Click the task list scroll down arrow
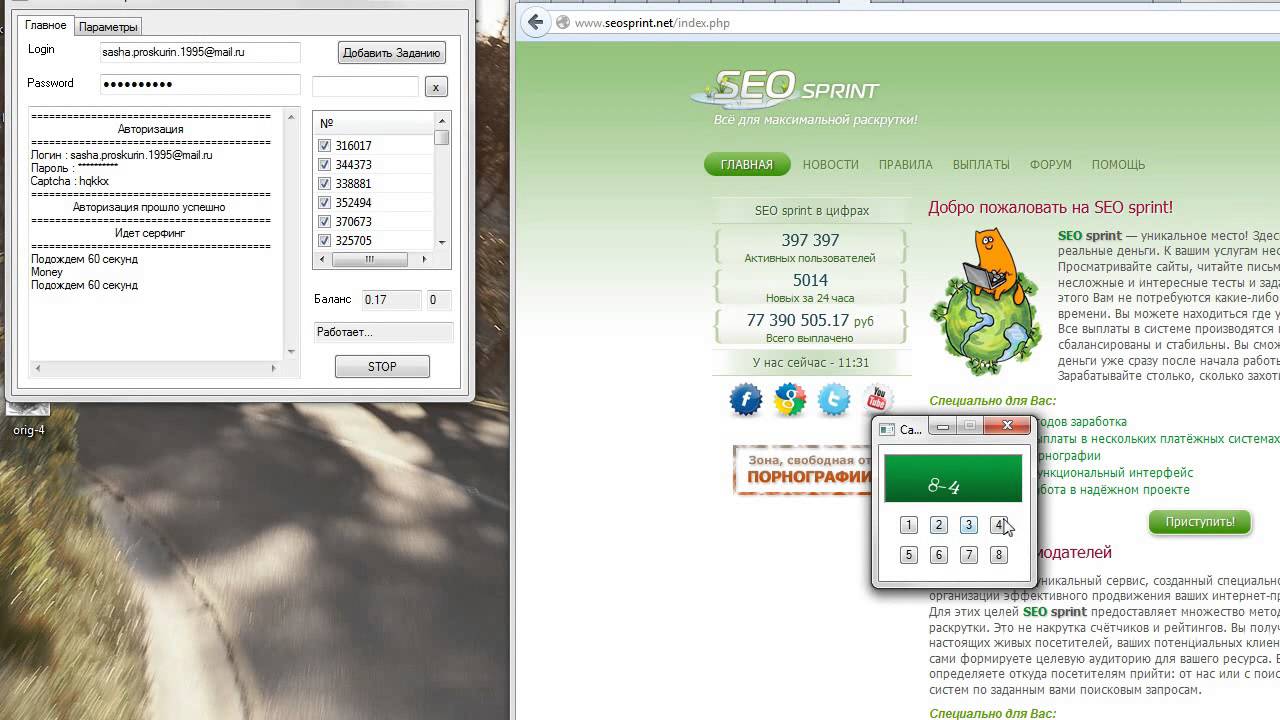 [x=442, y=243]
